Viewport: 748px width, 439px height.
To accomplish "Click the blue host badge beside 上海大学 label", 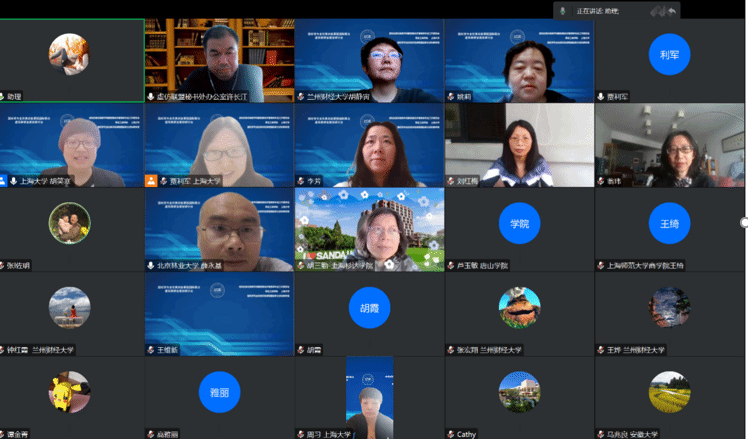I will coord(3,182).
